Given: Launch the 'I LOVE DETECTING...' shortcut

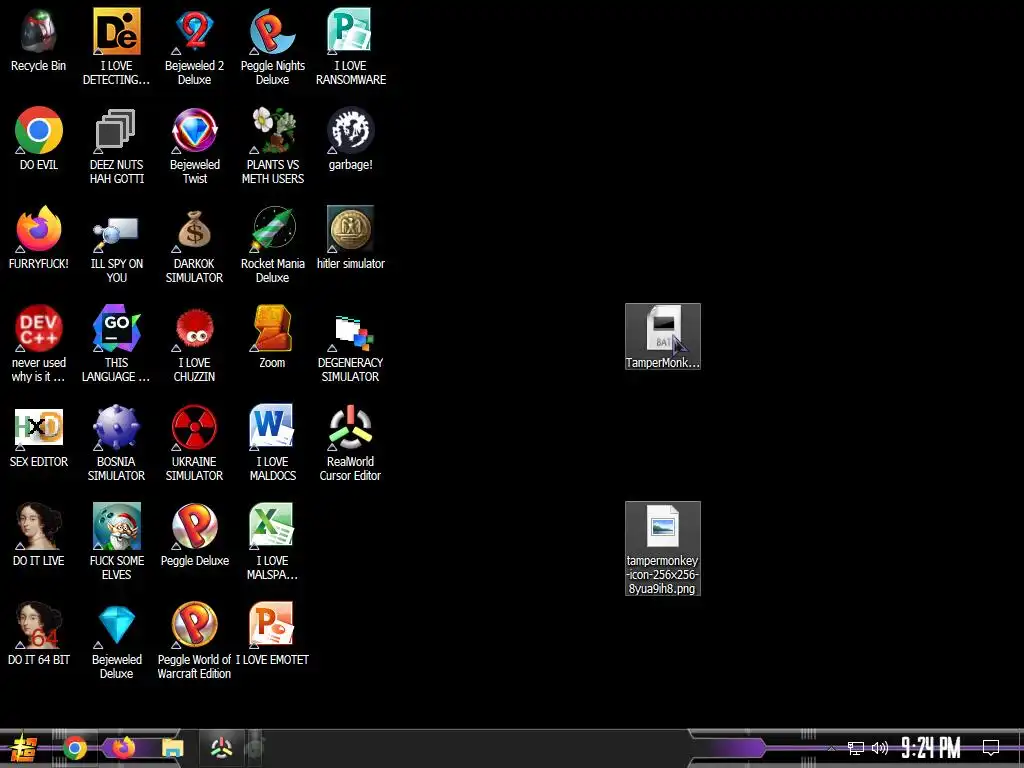Looking at the screenshot, I should 116,46.
